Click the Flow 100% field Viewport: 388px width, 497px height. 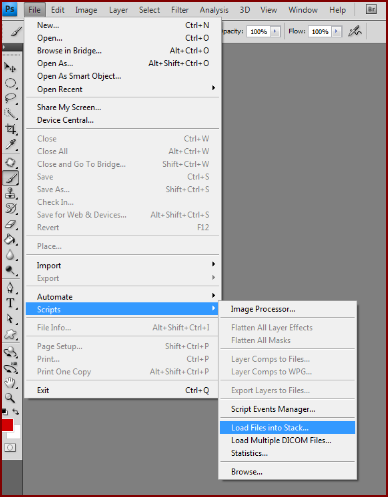pos(320,31)
